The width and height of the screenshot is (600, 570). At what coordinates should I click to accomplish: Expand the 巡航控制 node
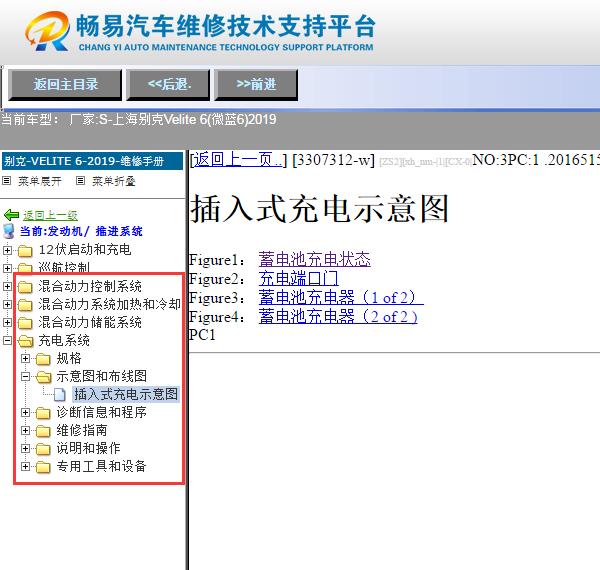tap(7, 268)
